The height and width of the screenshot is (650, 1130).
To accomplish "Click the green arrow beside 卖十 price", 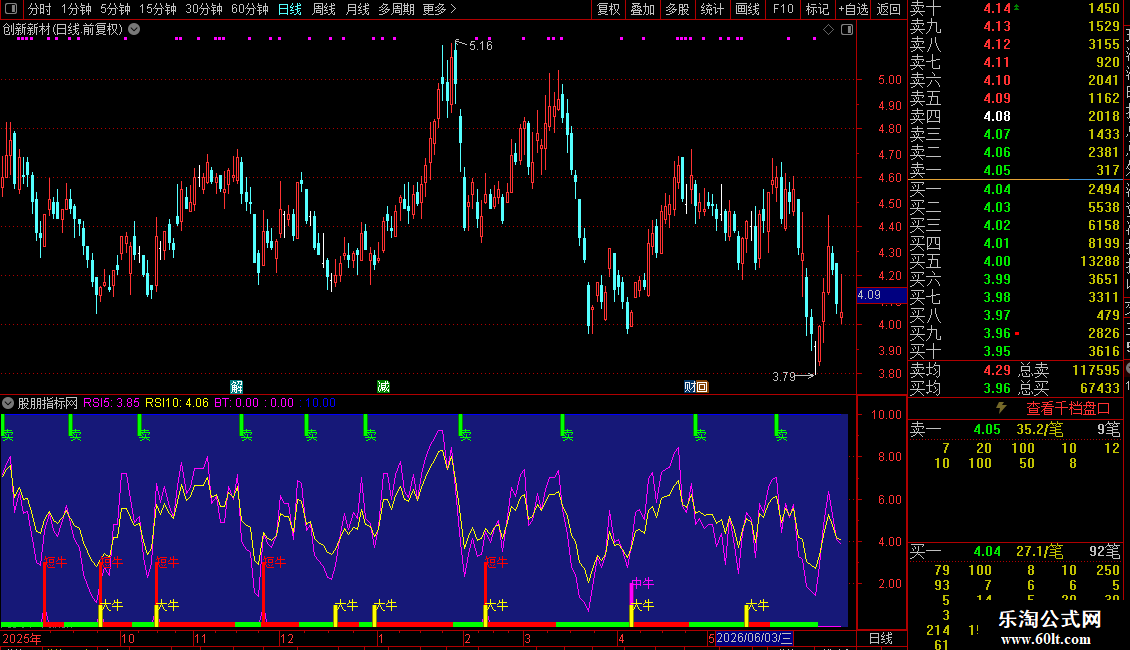I will pos(1016,7).
